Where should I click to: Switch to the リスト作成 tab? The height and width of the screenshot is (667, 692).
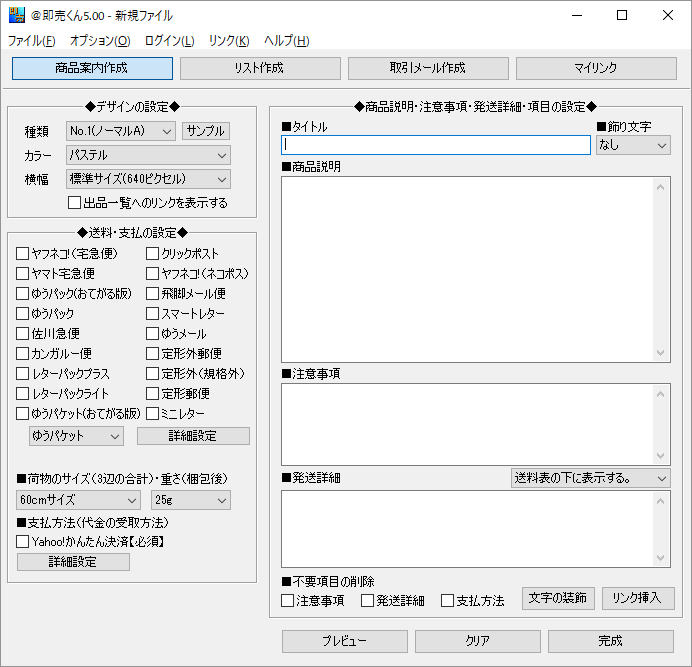tap(260, 68)
